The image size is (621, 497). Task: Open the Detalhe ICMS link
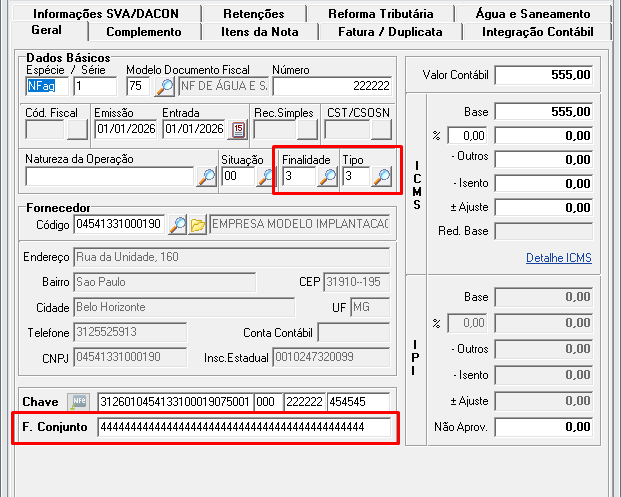point(558,258)
